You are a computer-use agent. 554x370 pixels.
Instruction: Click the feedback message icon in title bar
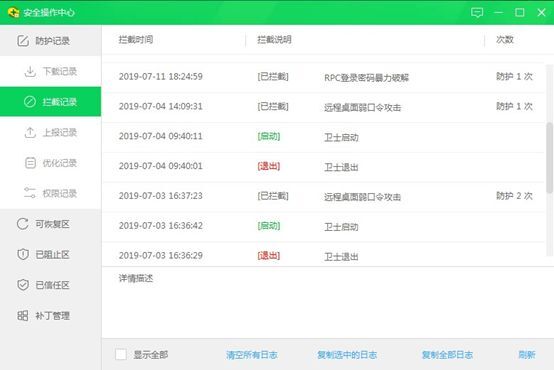tap(477, 13)
